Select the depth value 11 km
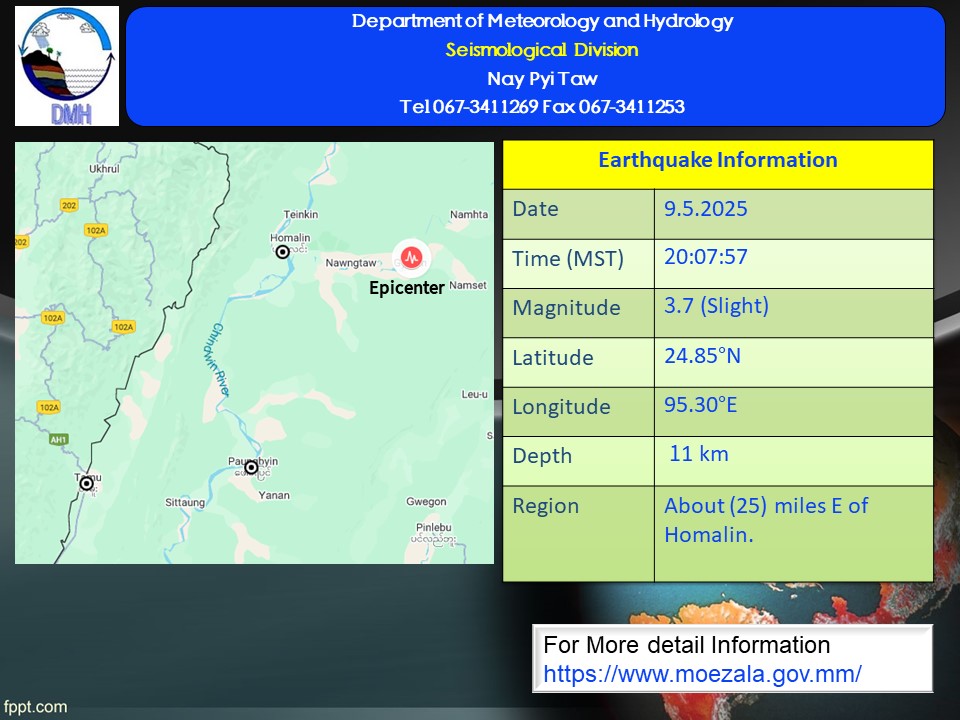This screenshot has height=720, width=960. pos(698,454)
